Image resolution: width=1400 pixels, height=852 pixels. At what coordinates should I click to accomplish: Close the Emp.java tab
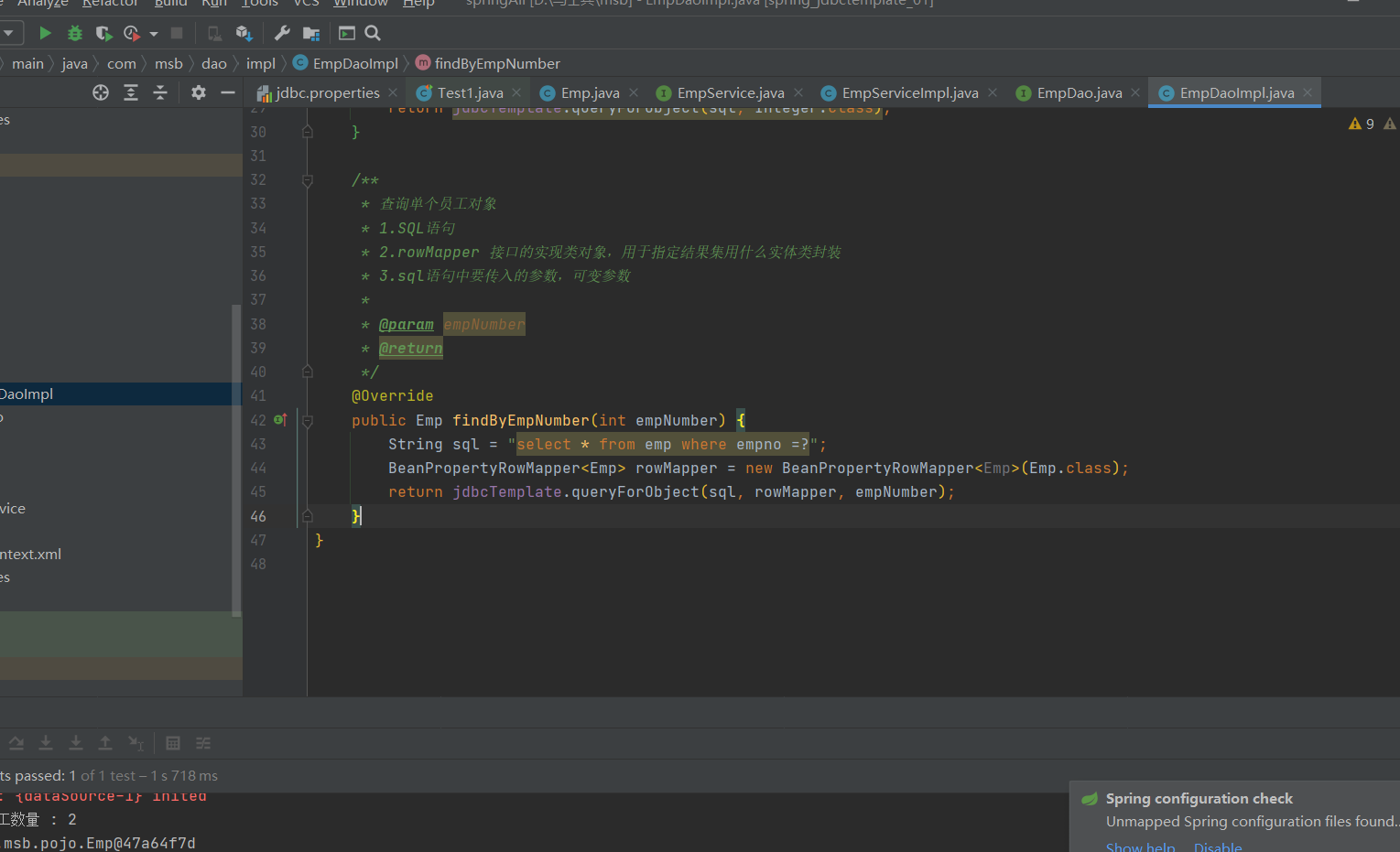[634, 92]
